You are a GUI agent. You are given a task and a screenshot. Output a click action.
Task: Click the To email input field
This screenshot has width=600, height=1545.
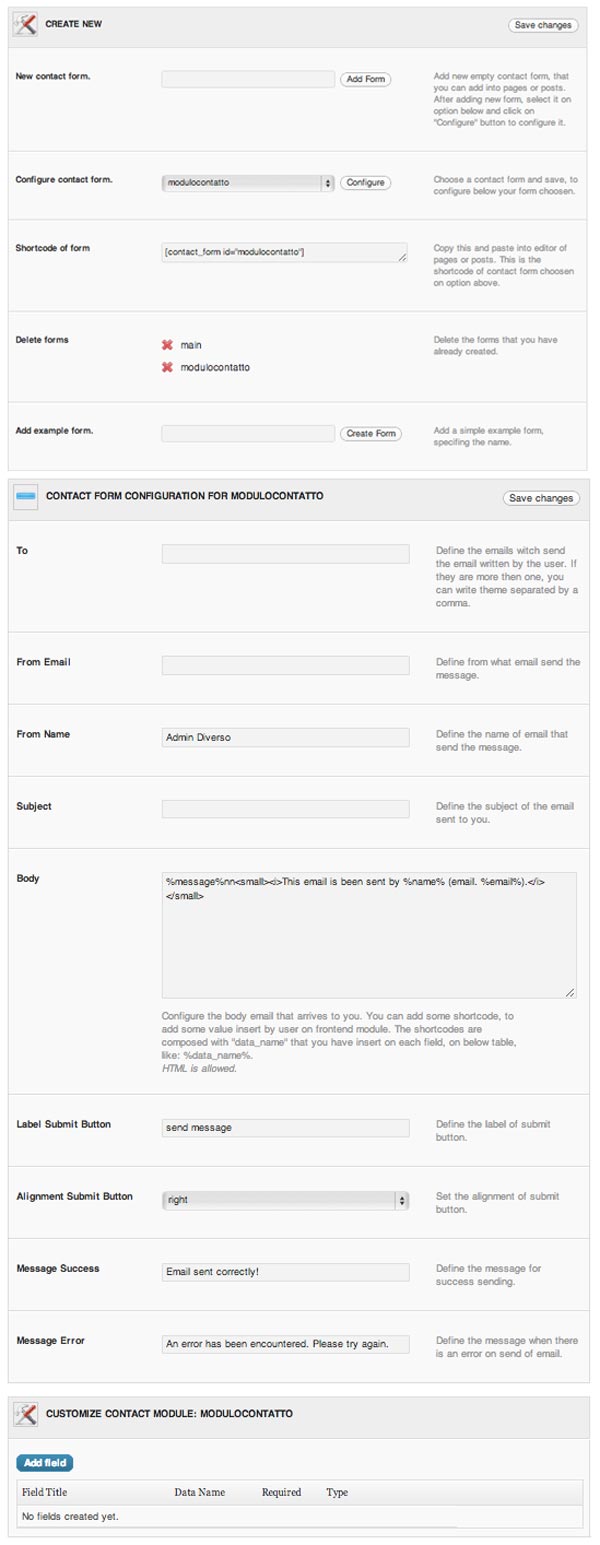pyautogui.click(x=285, y=553)
